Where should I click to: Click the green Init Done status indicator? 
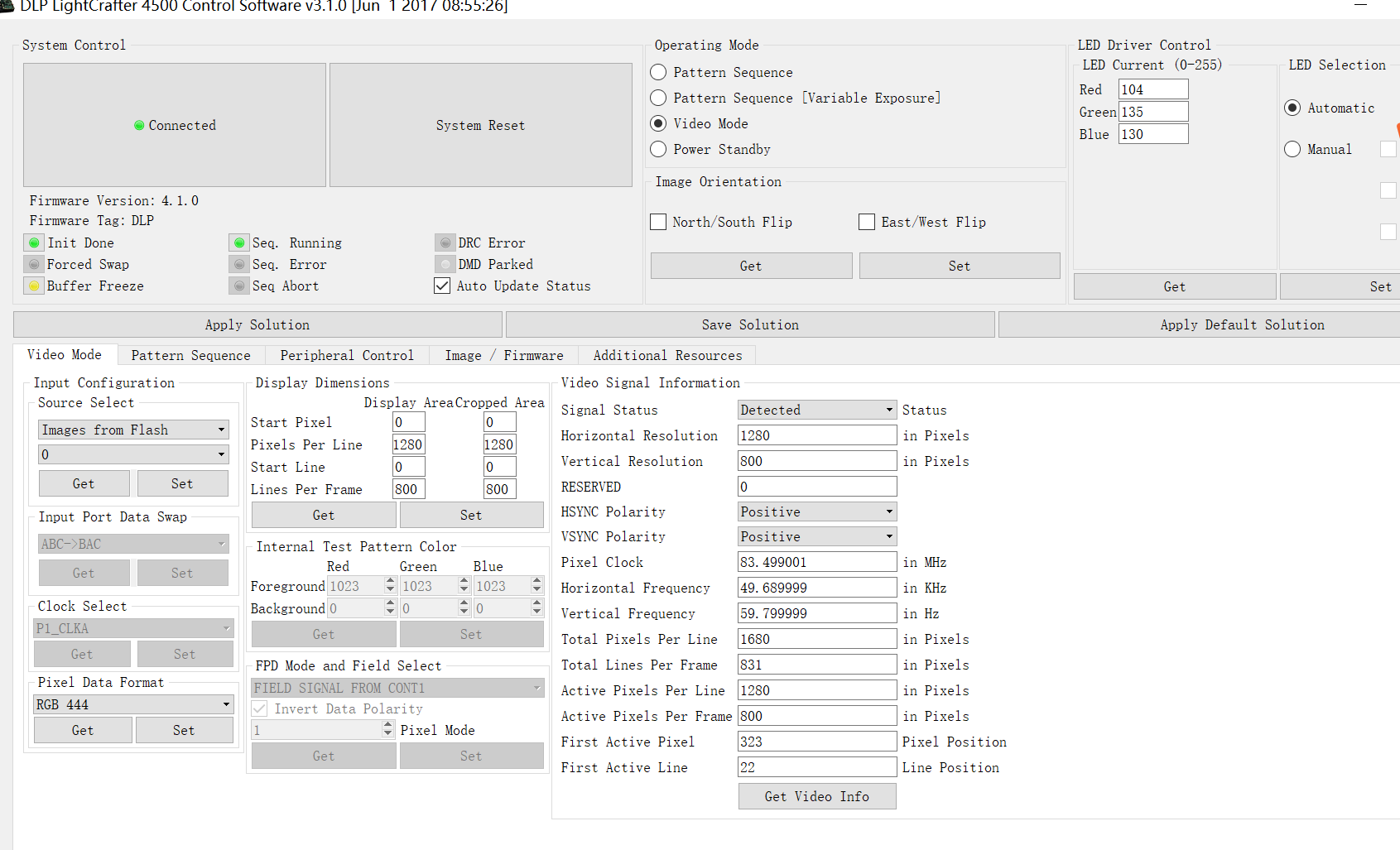point(34,243)
